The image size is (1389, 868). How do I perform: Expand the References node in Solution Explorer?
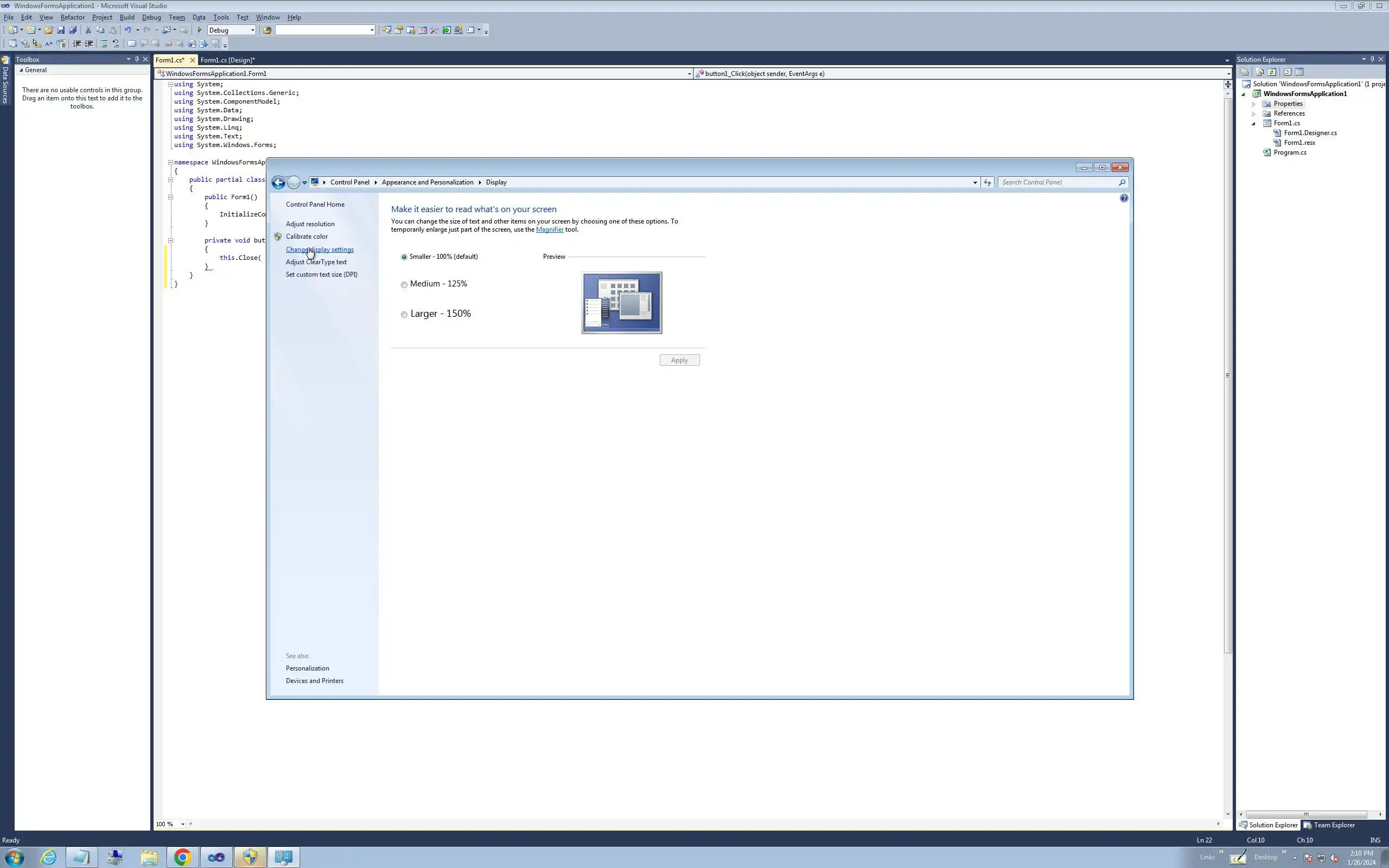click(1253, 114)
